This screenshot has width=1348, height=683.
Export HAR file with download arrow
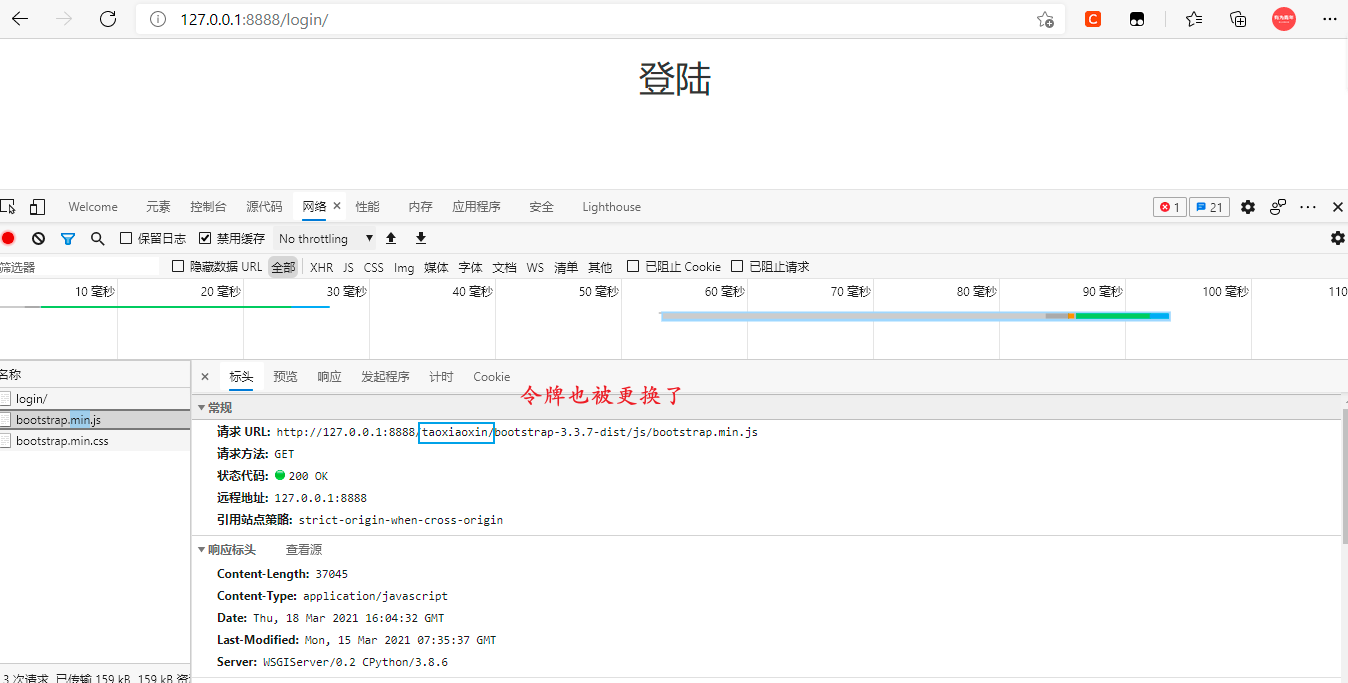(x=421, y=238)
